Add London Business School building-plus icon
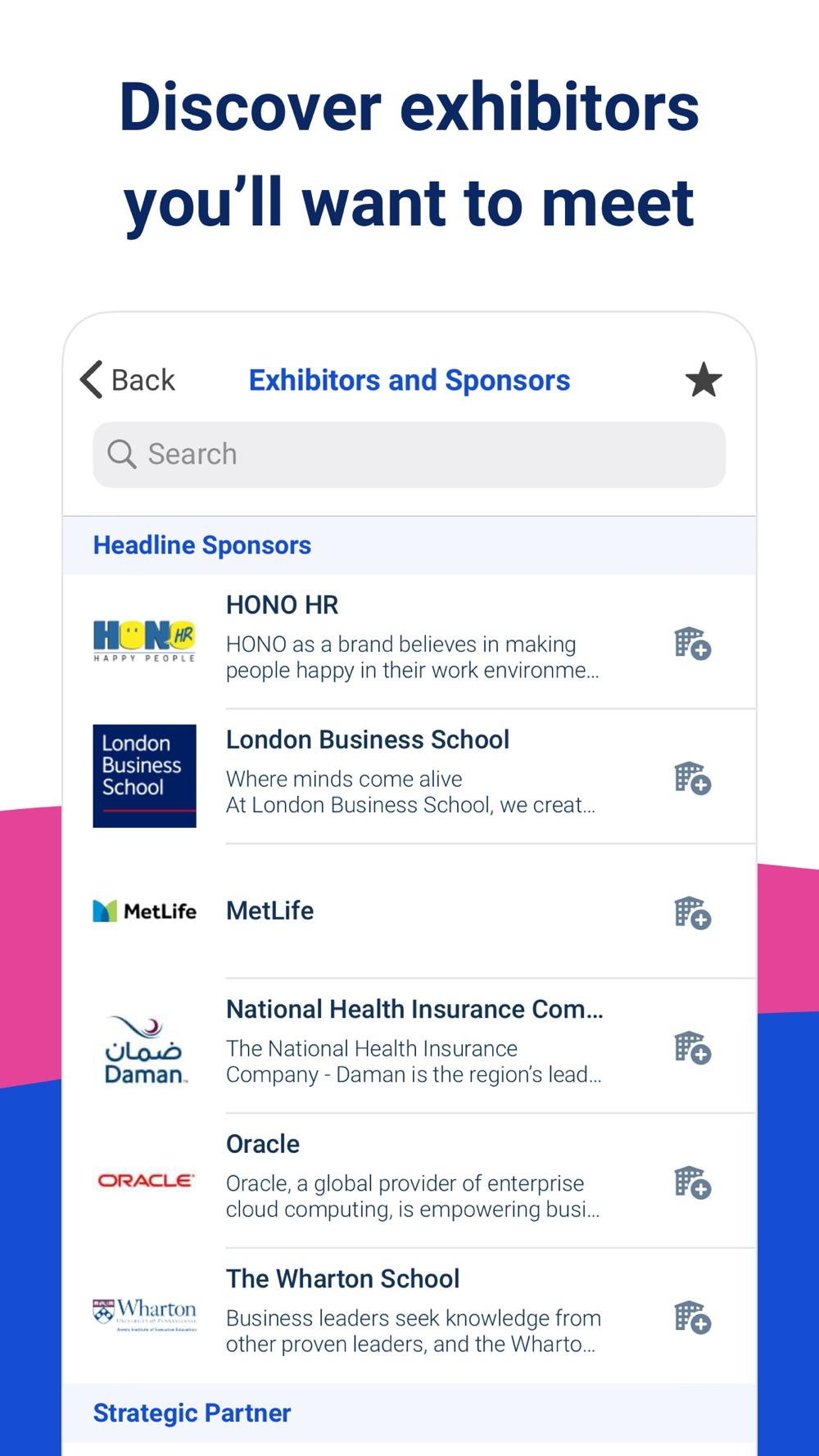 (x=693, y=778)
